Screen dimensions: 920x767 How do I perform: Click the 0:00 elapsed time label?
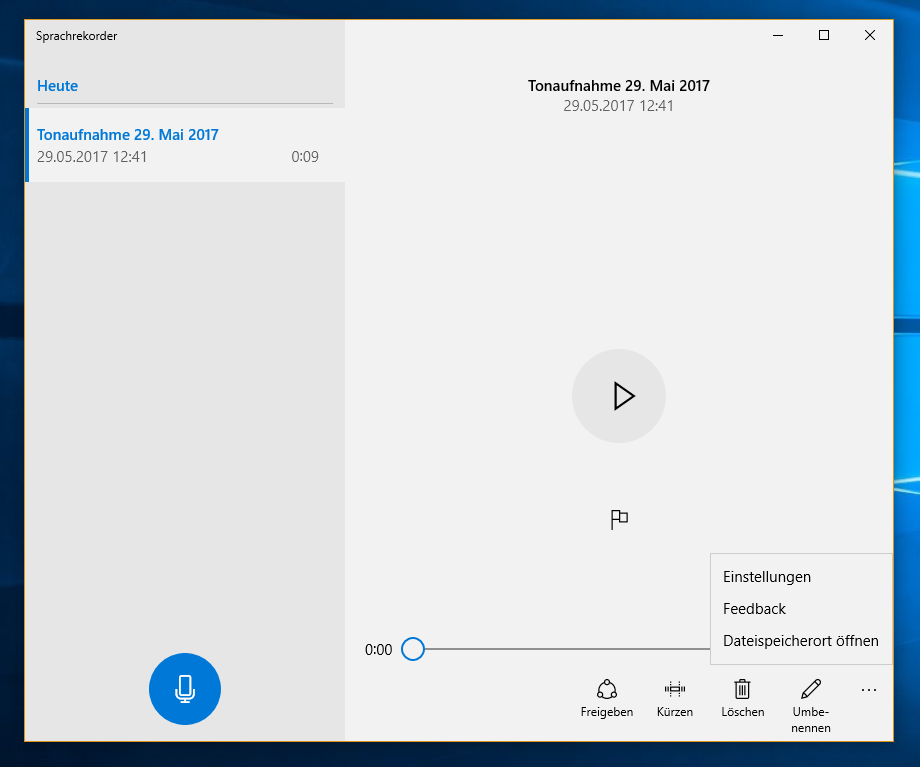(379, 650)
